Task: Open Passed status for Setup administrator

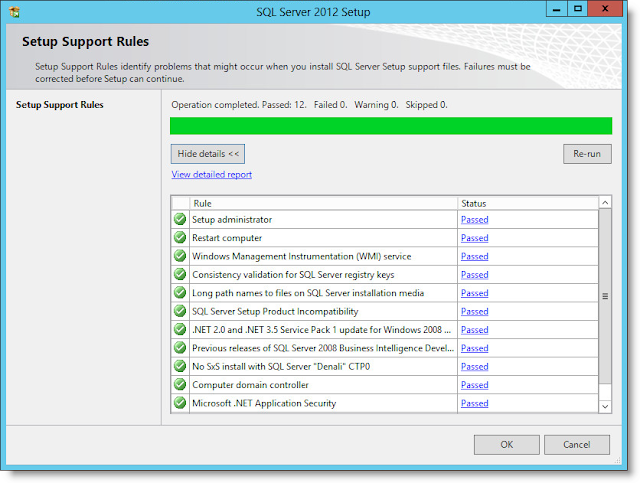Action: [474, 220]
